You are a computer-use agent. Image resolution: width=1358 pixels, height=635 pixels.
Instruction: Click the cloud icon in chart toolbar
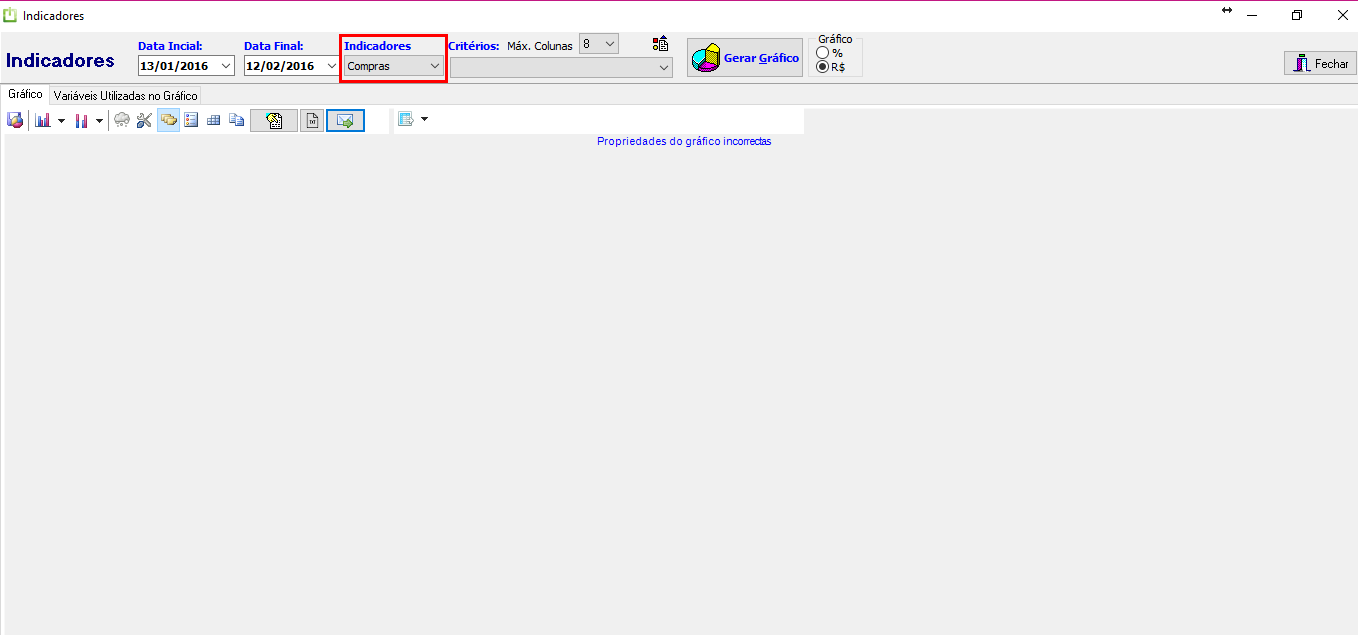tap(122, 121)
